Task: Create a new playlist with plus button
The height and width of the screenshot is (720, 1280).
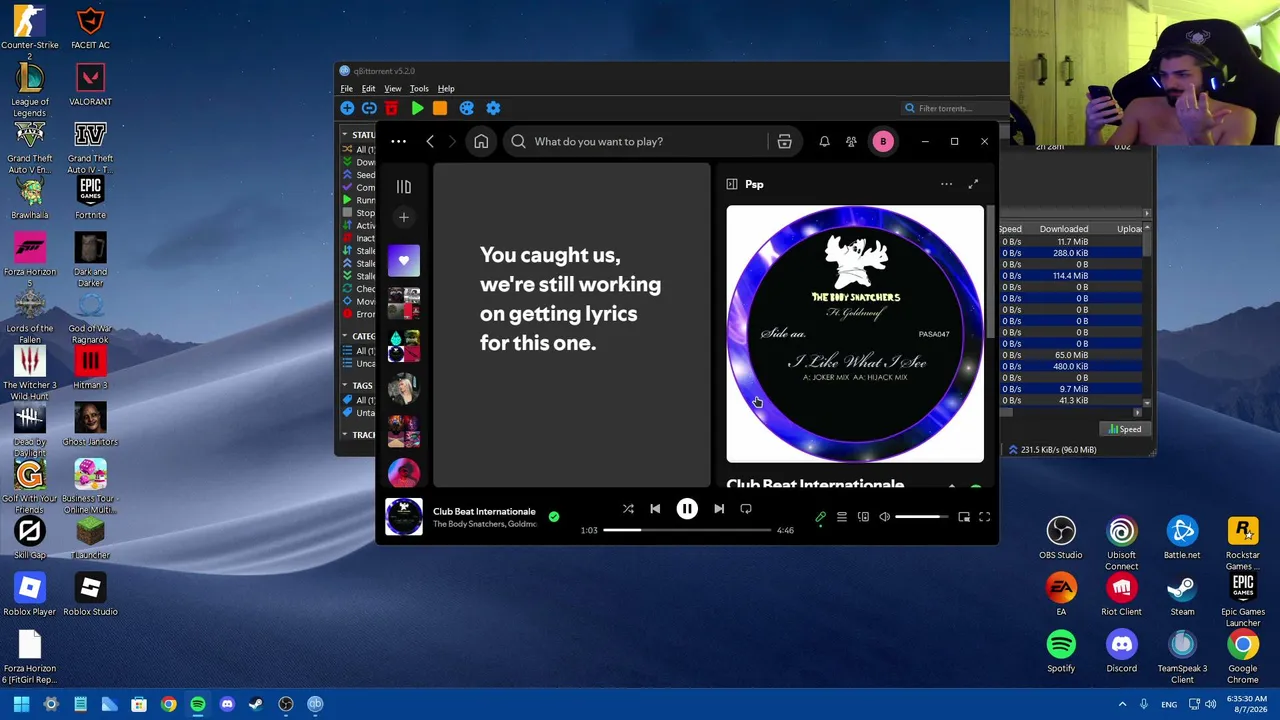Action: click(404, 217)
